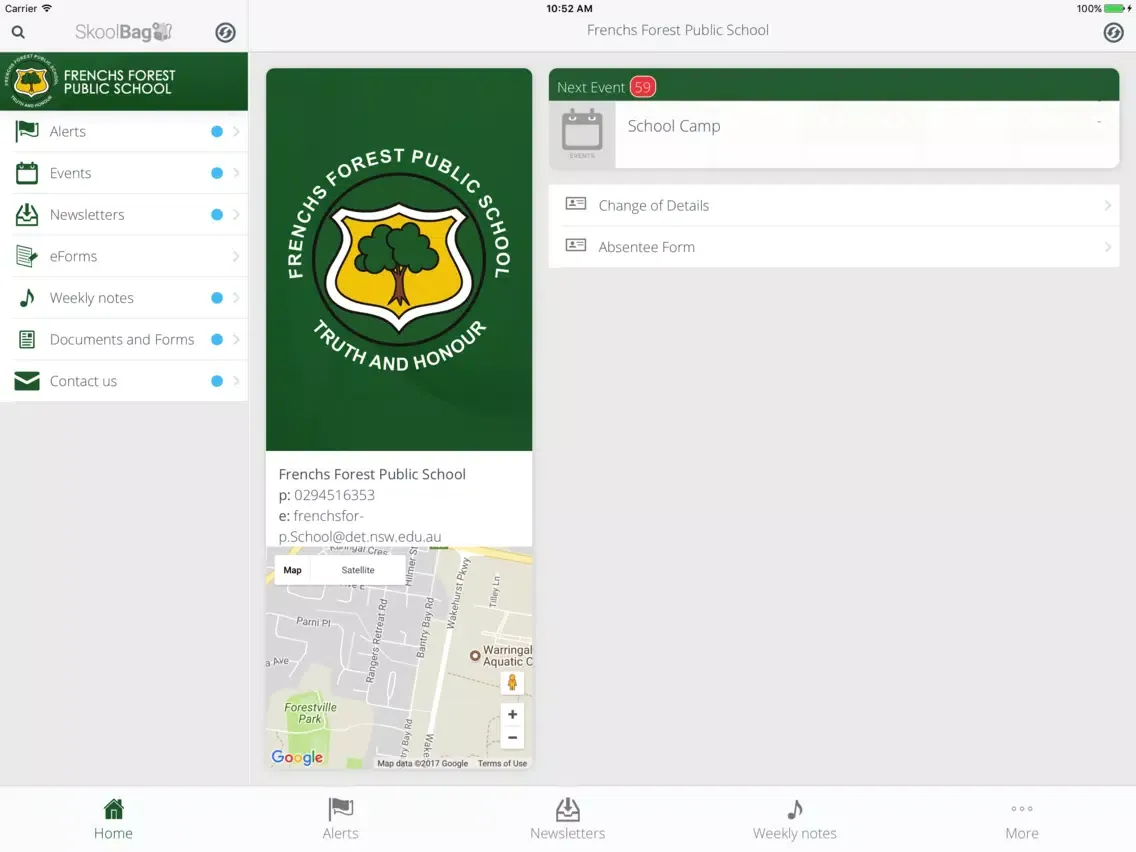Expand the Weekly notes row chevron

(236, 298)
